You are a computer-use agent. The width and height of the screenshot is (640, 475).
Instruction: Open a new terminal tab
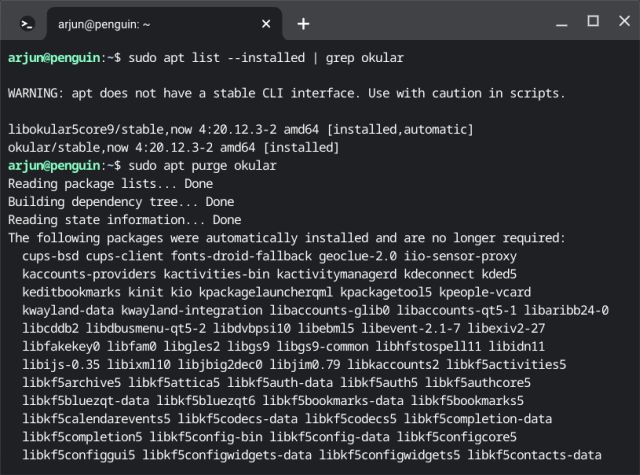(303, 23)
